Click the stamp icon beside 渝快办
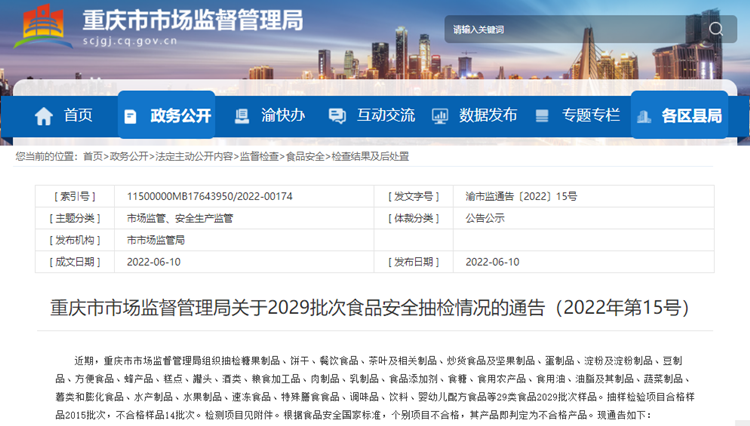 click(241, 116)
